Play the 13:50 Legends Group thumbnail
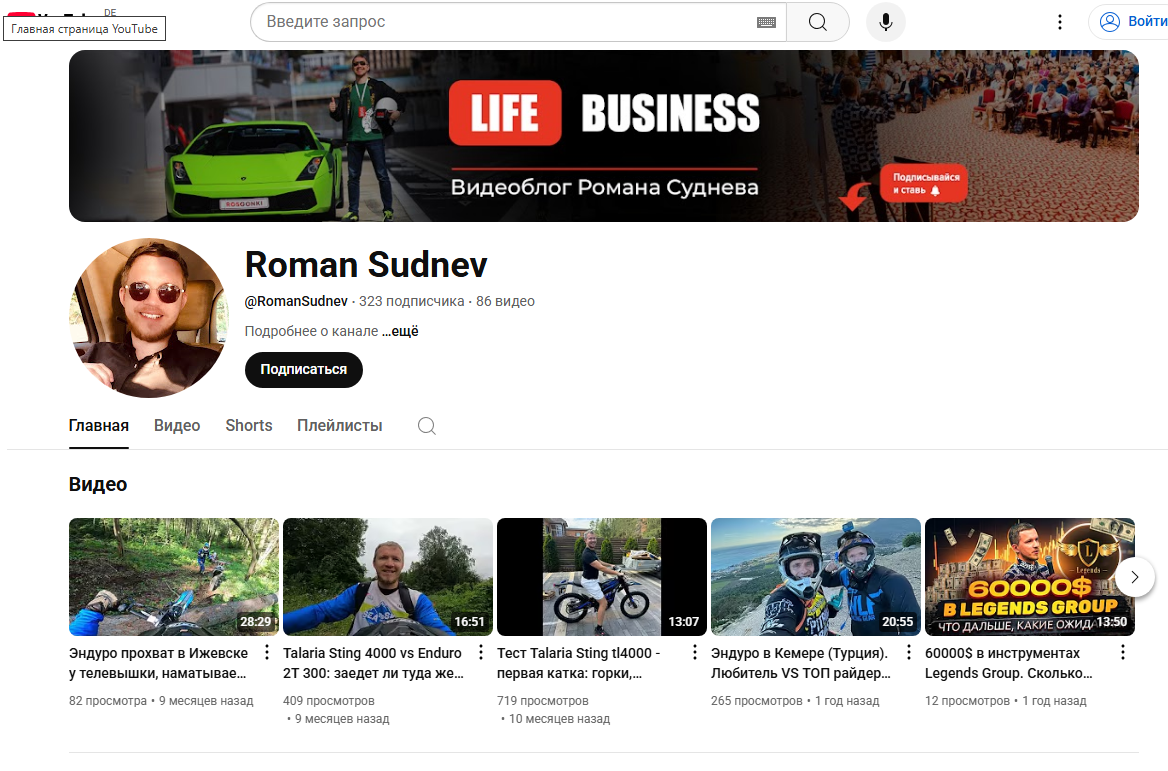The height and width of the screenshot is (771, 1168). [x=1029, y=577]
